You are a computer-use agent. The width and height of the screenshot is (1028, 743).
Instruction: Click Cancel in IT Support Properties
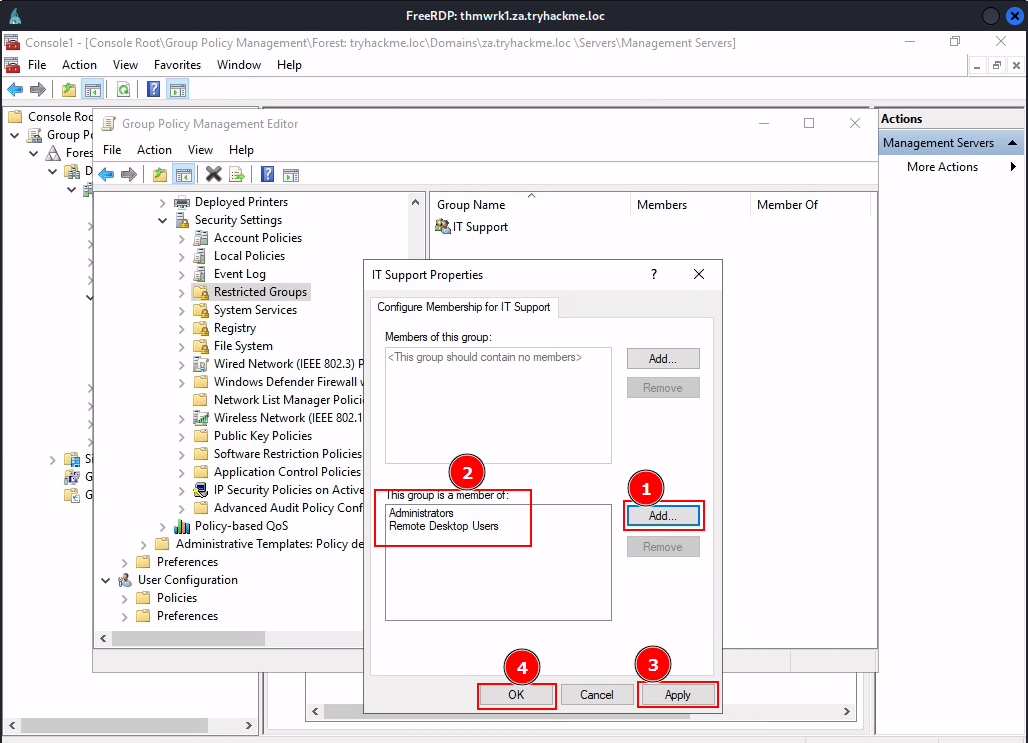(597, 694)
